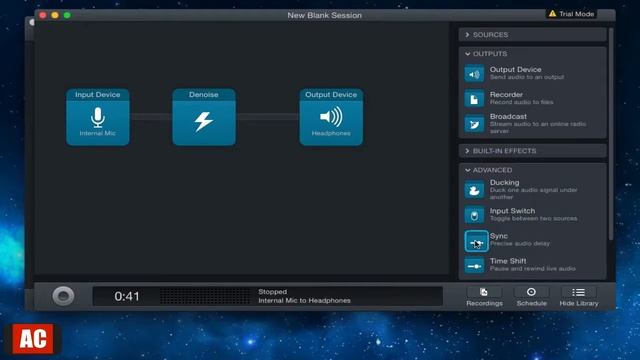This screenshot has width=640, height=360.
Task: Minimize the window with the yellow button
Action: 55,16
